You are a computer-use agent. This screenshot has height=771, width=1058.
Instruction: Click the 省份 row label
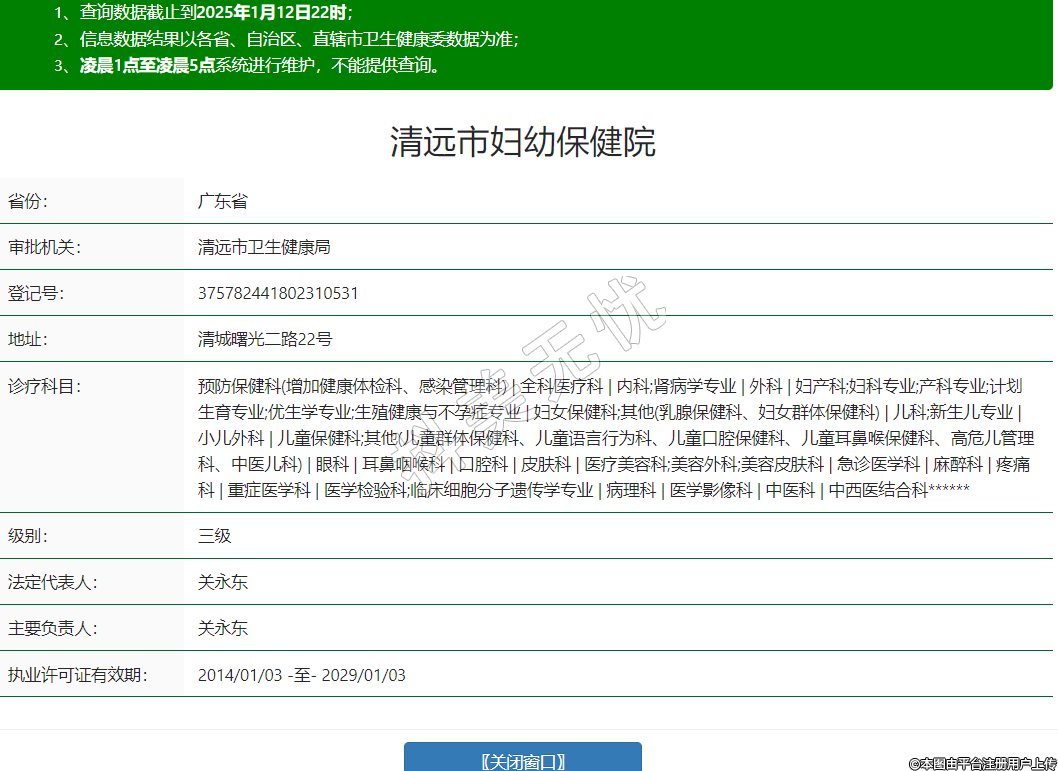[29, 201]
